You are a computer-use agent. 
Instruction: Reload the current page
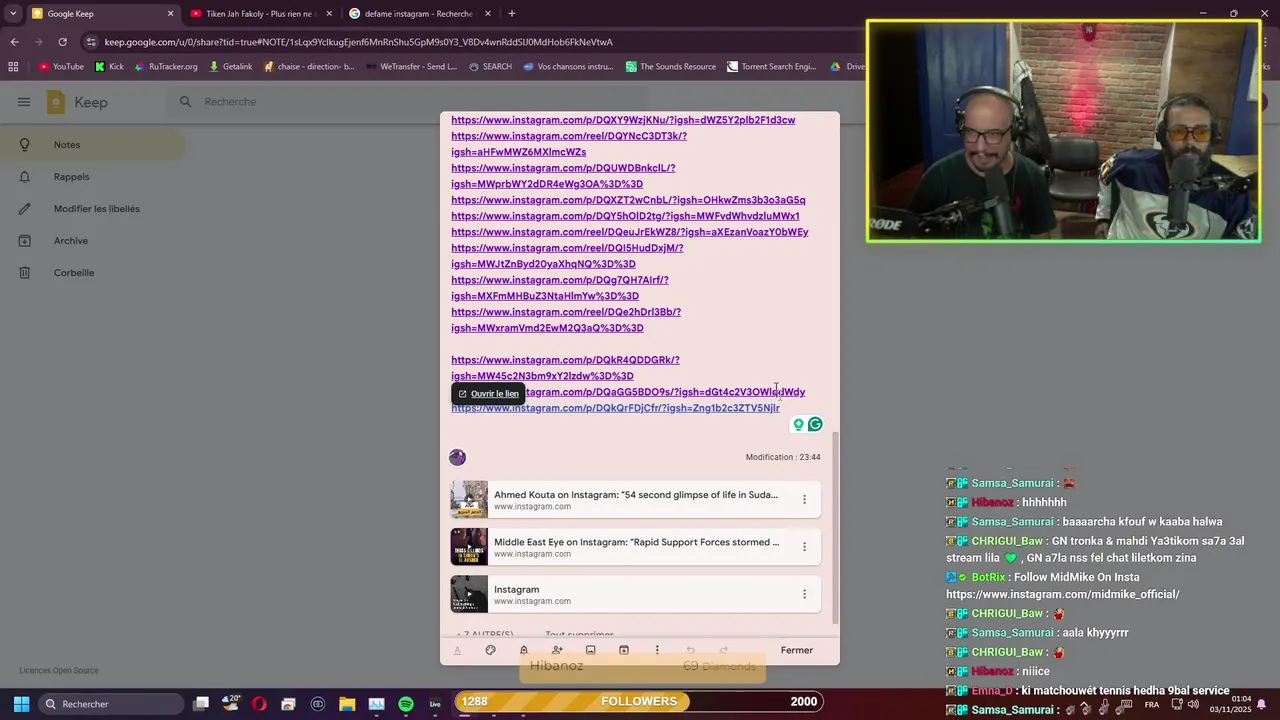[x=62, y=42]
